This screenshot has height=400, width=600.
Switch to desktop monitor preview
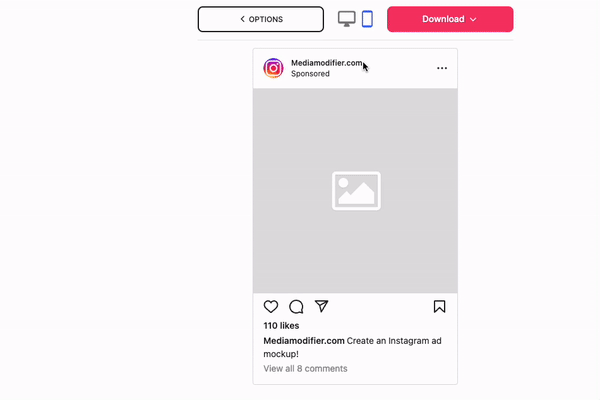tap(347, 19)
